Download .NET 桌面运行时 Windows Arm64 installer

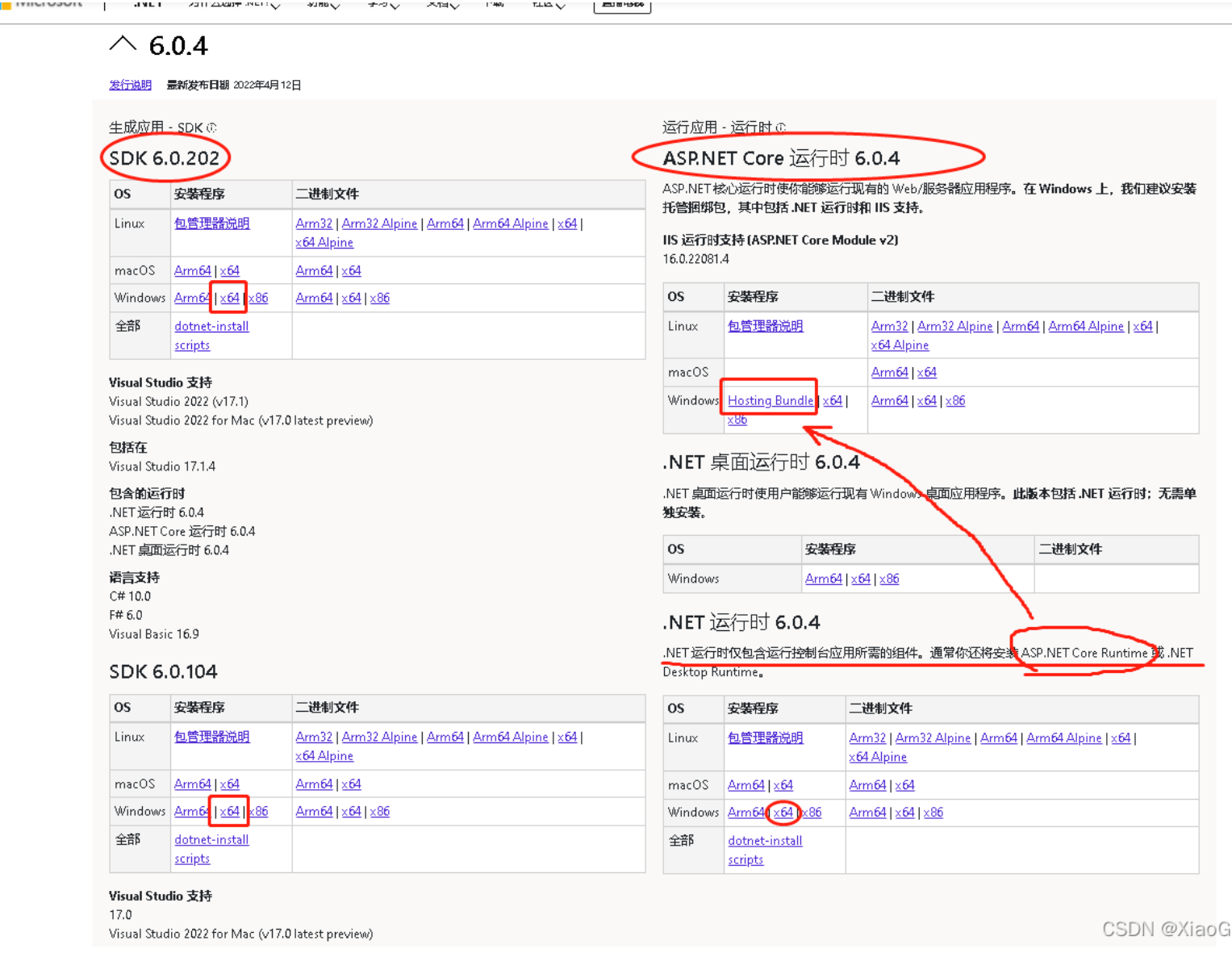pos(824,579)
